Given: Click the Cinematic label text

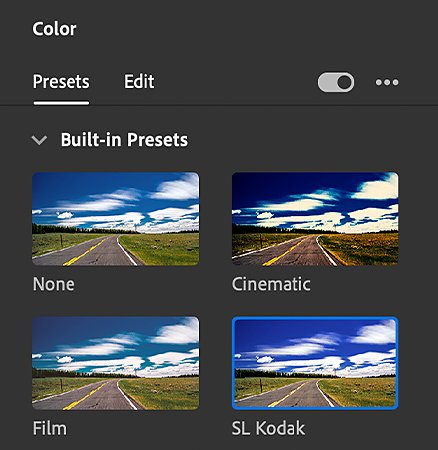Looking at the screenshot, I should click(x=271, y=284).
